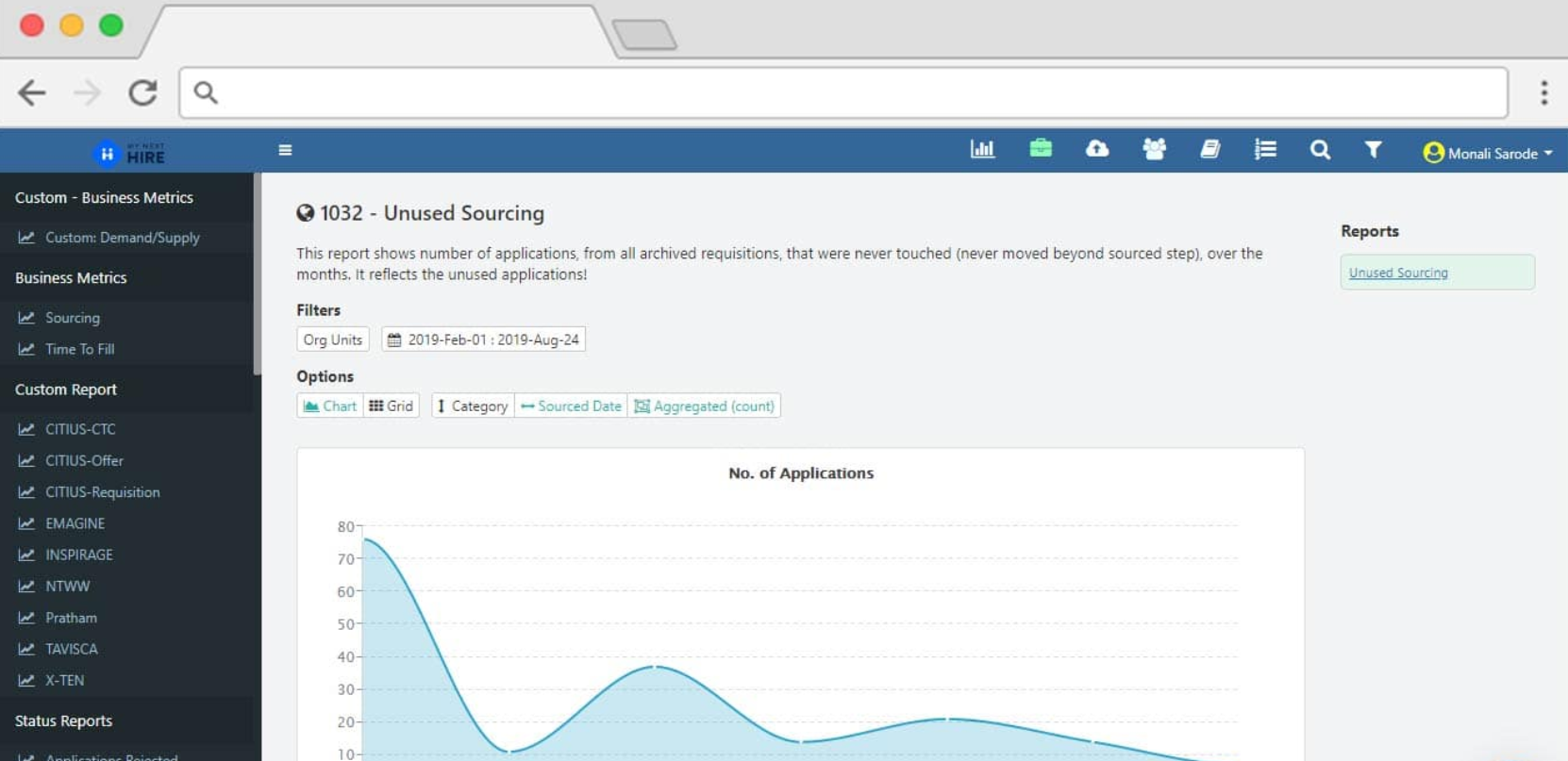The image size is (1568, 761).
Task: Click the '1032 - Unused Sourcing' title
Action: (432, 213)
